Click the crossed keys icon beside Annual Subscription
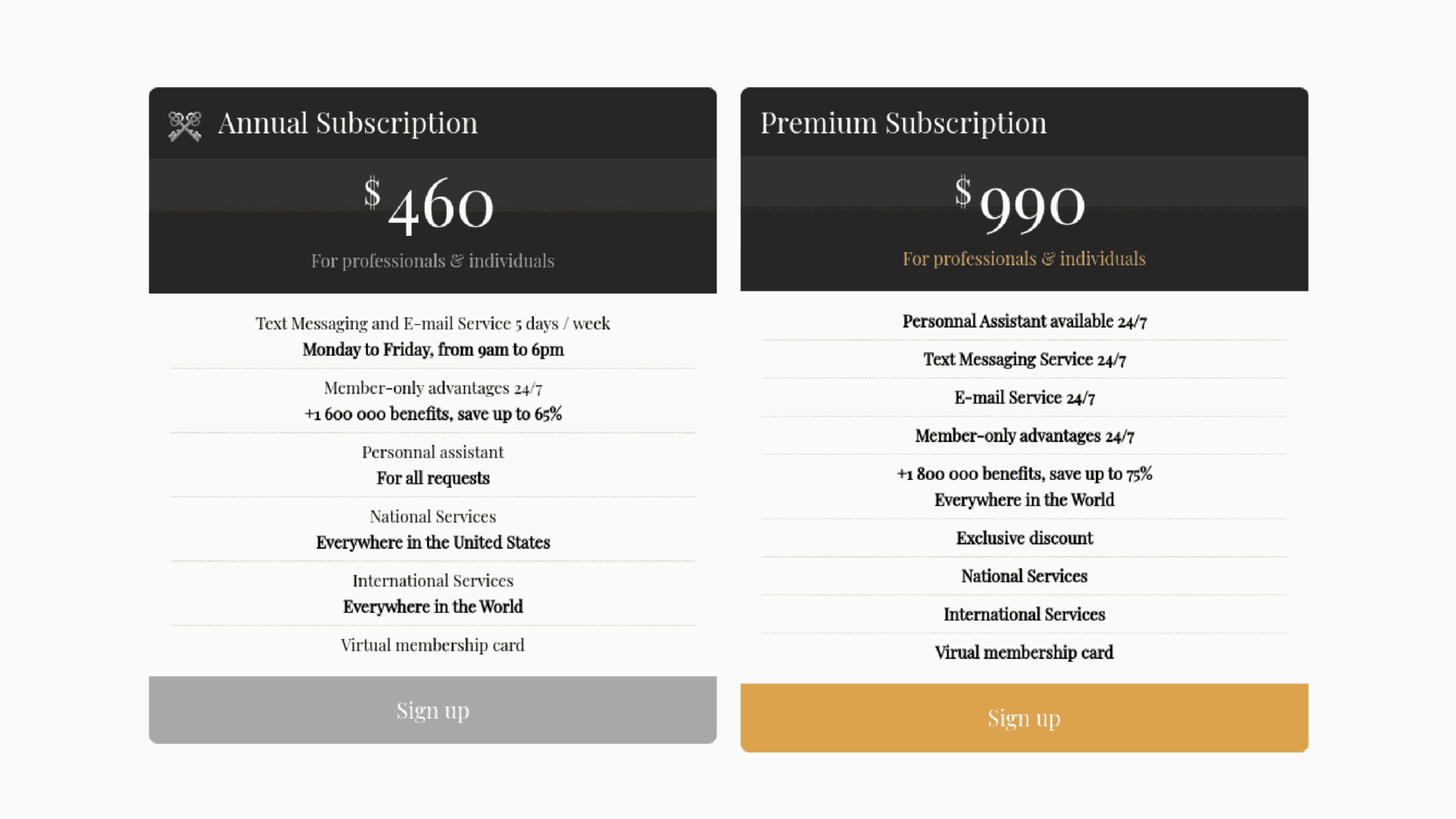The width and height of the screenshot is (1456, 819). coord(185,126)
